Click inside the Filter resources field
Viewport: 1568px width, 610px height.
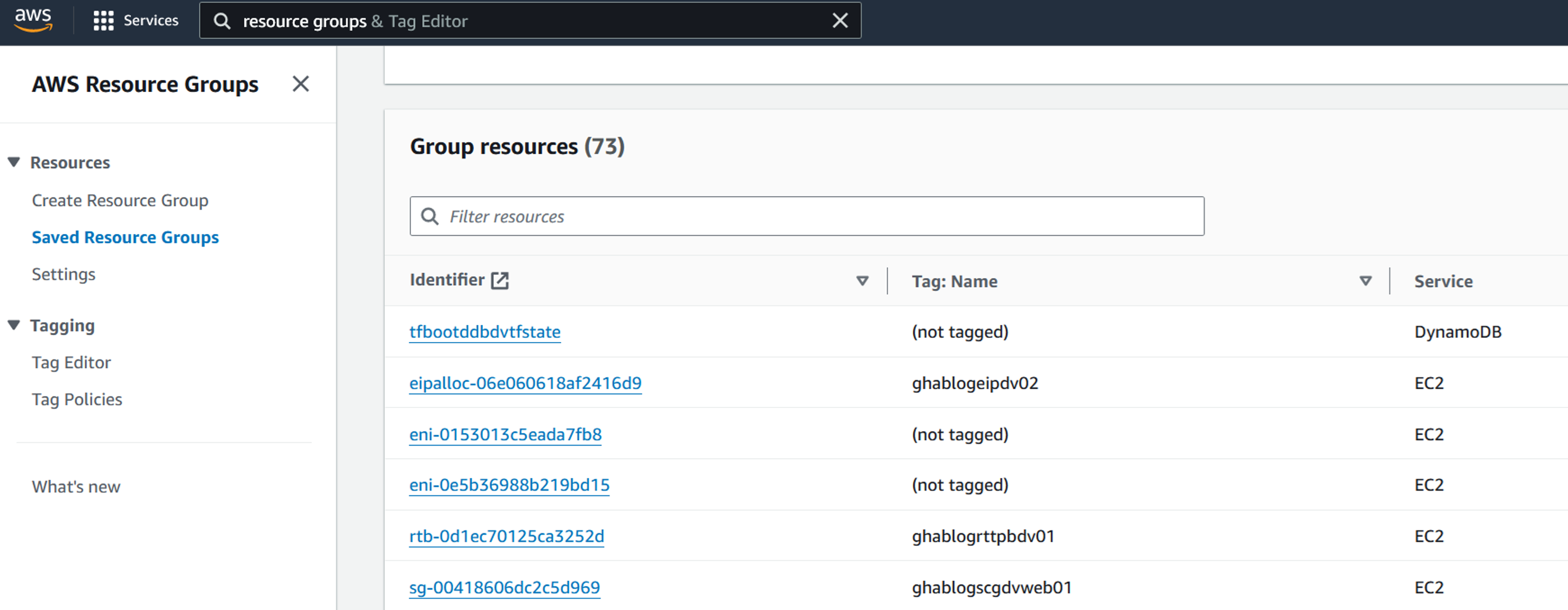pyautogui.click(x=669, y=216)
